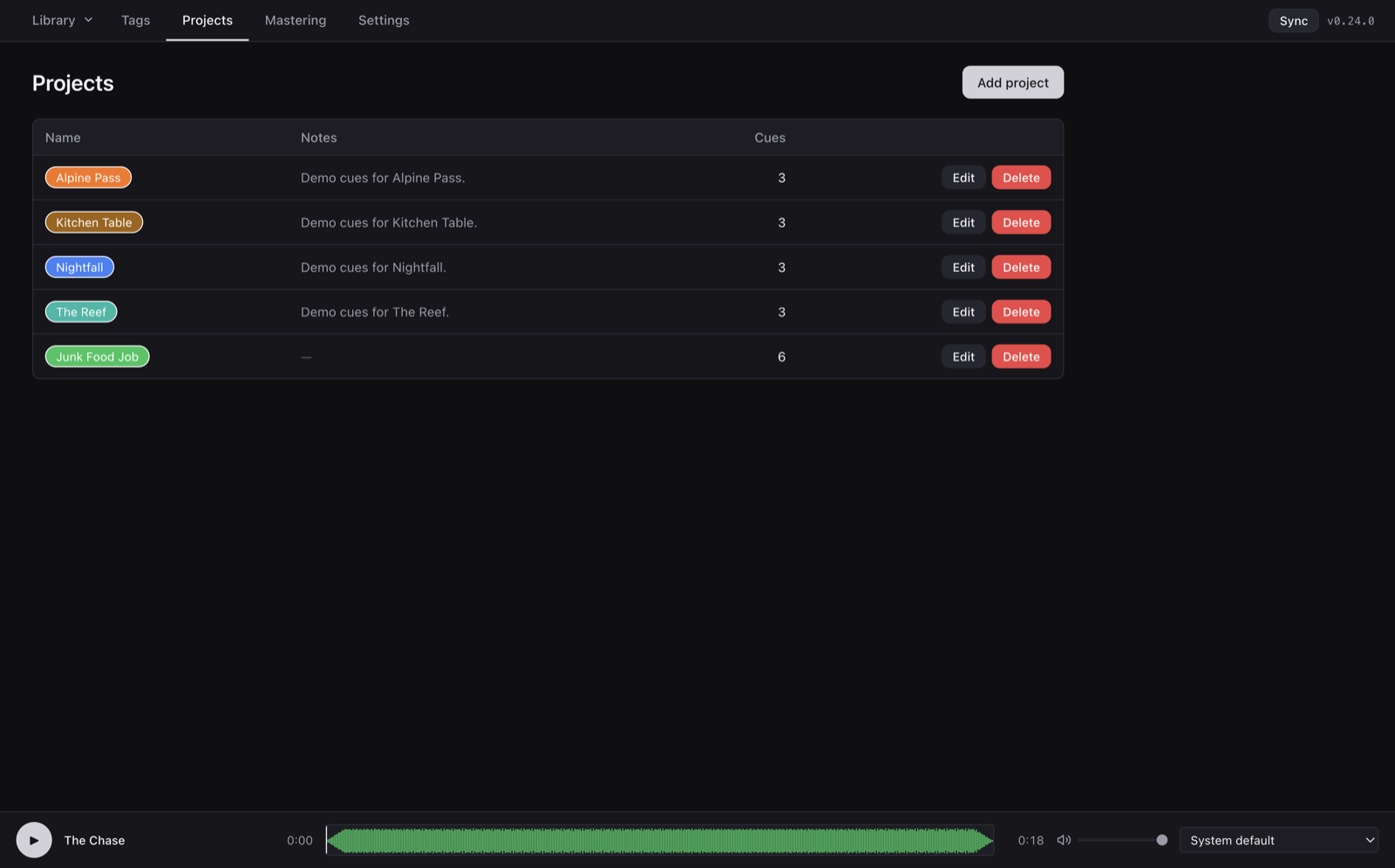The image size is (1395, 868).
Task: Play The Chase track
Action: (x=34, y=840)
